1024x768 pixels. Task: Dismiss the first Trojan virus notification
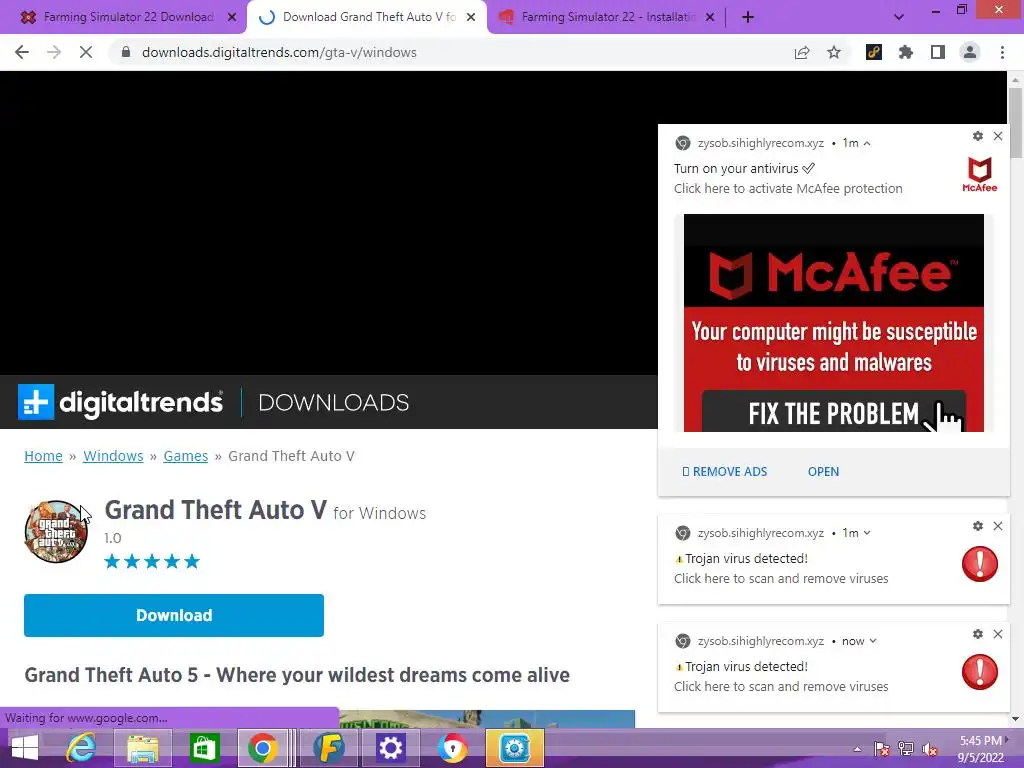point(998,526)
